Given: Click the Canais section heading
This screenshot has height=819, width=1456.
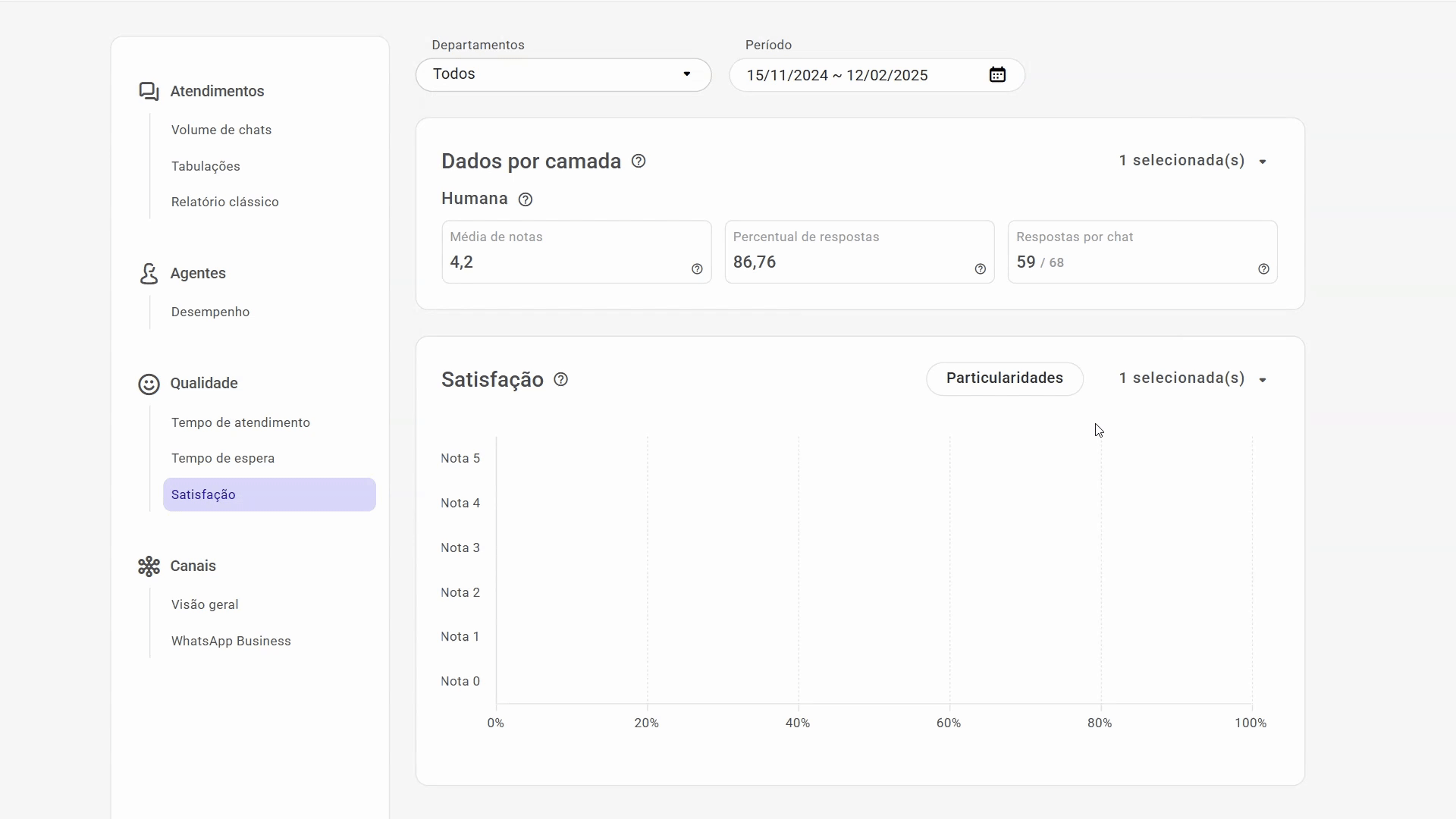Looking at the screenshot, I should click(x=193, y=566).
